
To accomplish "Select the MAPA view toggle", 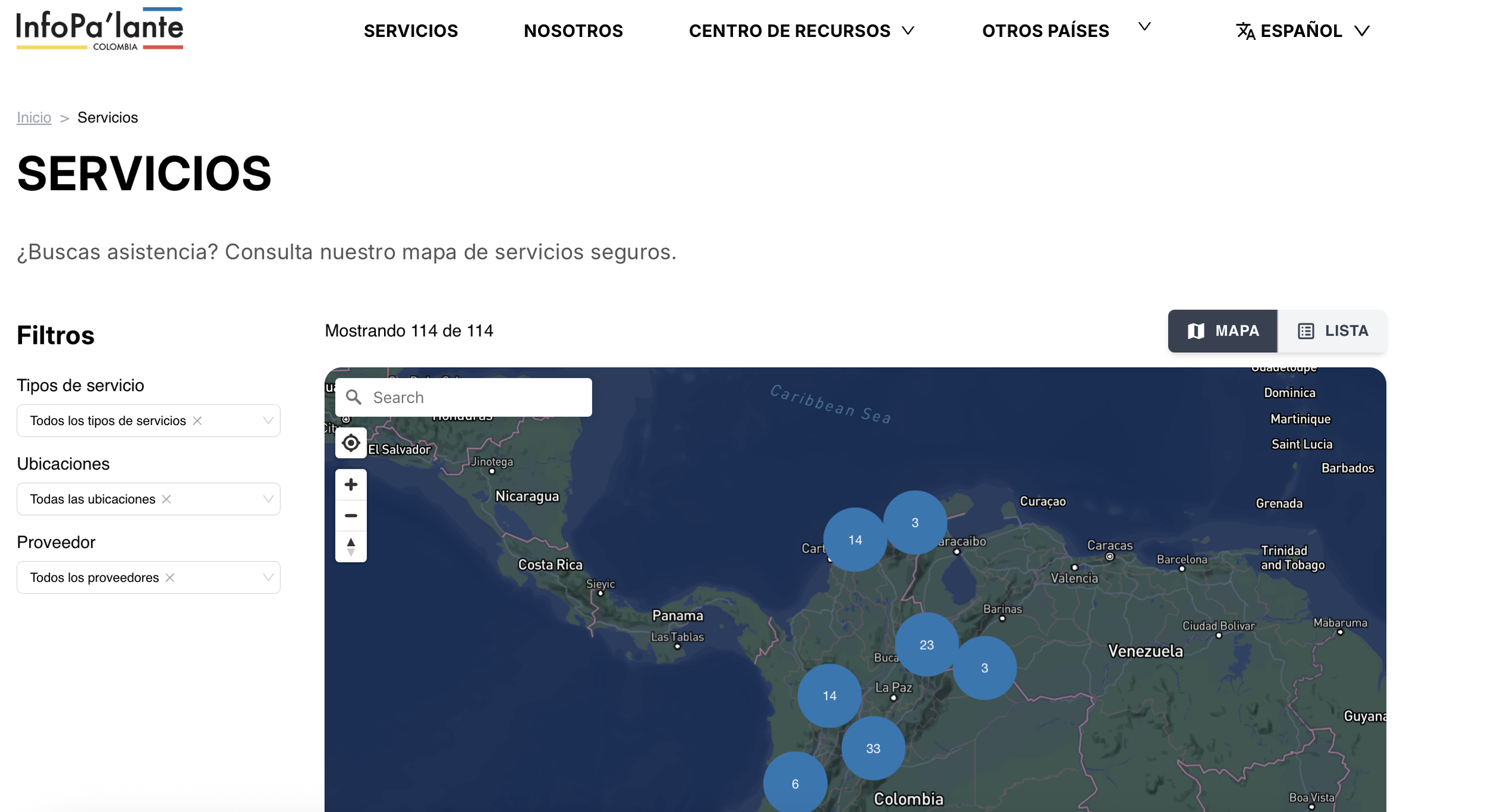I will click(1223, 330).
